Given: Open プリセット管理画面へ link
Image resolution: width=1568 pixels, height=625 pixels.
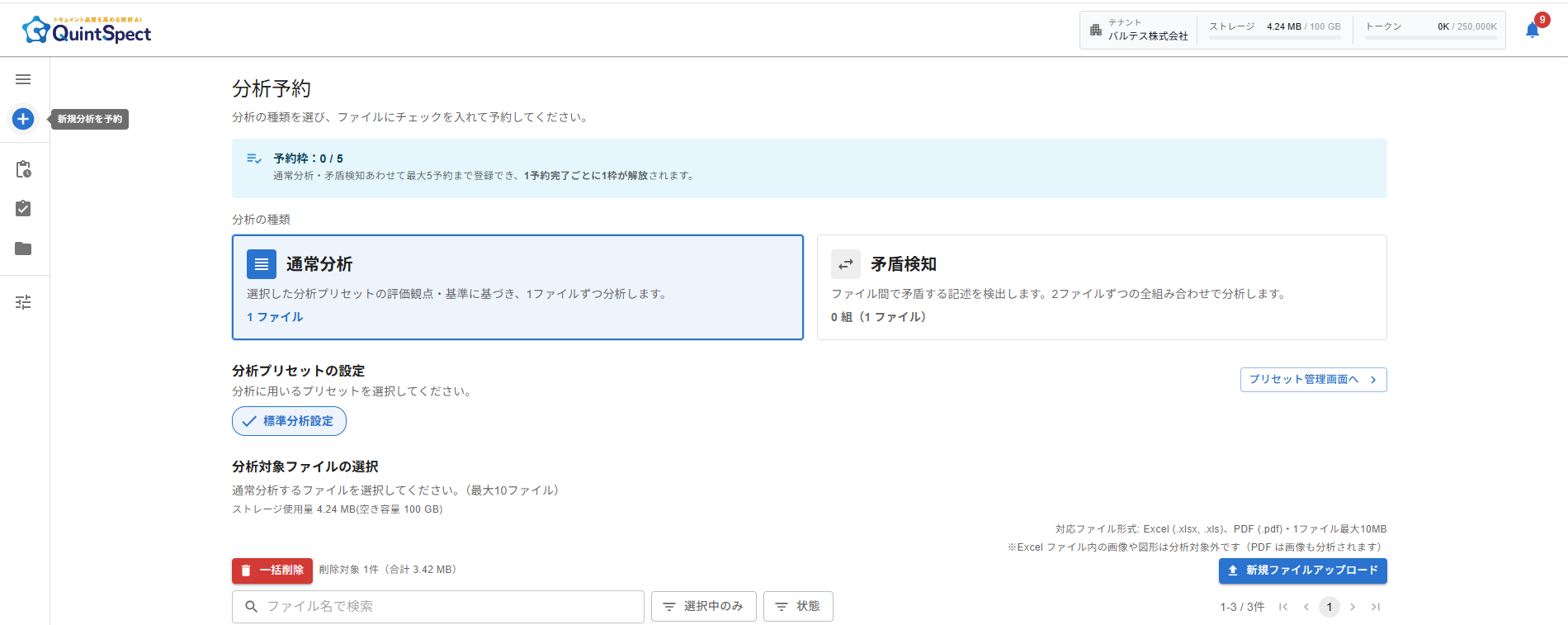Looking at the screenshot, I should [x=1313, y=379].
